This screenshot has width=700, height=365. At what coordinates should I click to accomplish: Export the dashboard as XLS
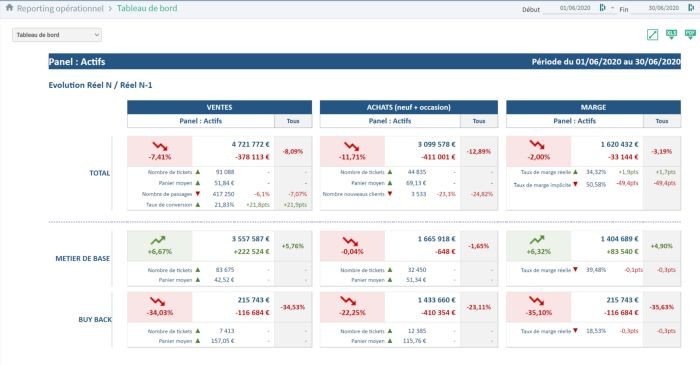coord(671,34)
